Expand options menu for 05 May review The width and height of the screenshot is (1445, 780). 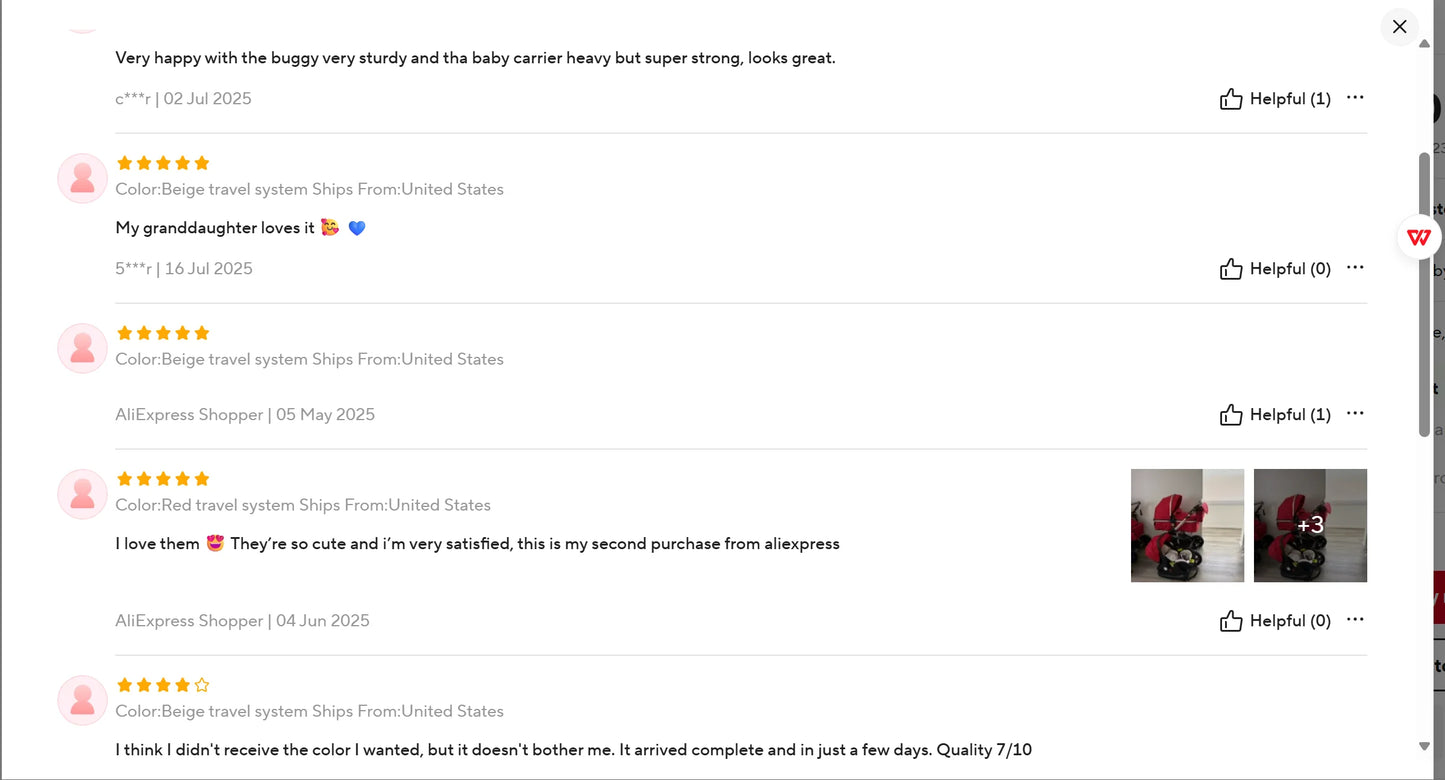[x=1355, y=414]
